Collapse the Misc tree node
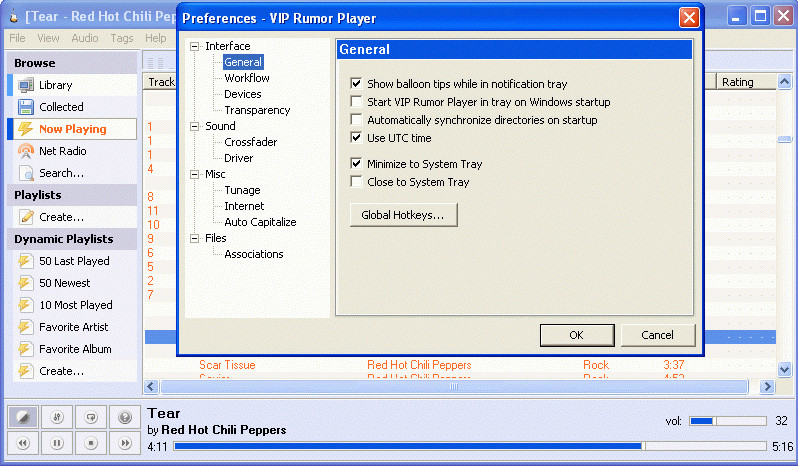The image size is (798, 466). pos(194,174)
